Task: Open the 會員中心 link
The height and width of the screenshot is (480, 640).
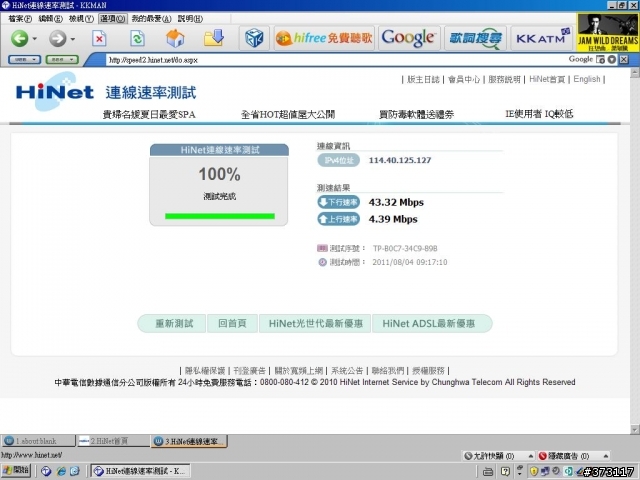Action: (464, 79)
